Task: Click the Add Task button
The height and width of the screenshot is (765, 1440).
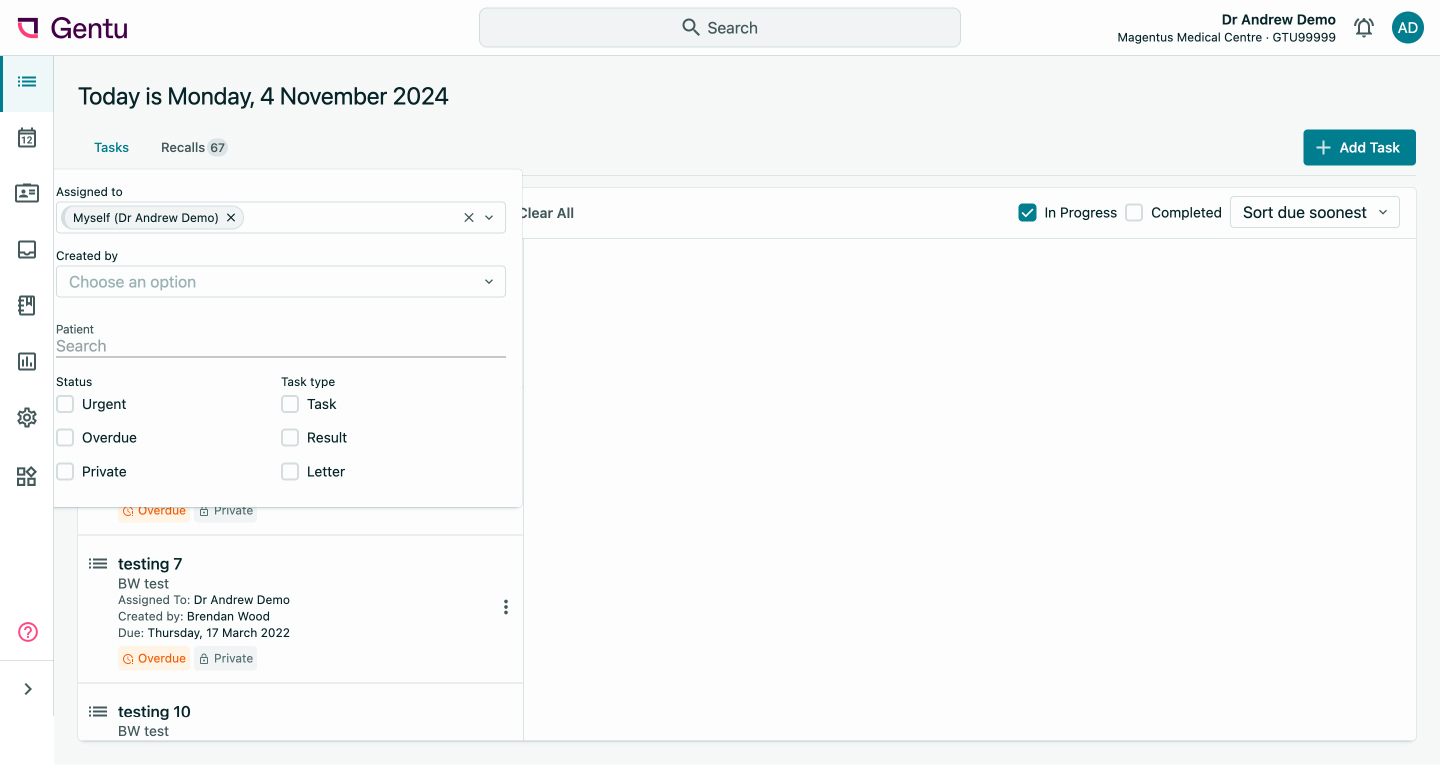Action: (x=1358, y=147)
